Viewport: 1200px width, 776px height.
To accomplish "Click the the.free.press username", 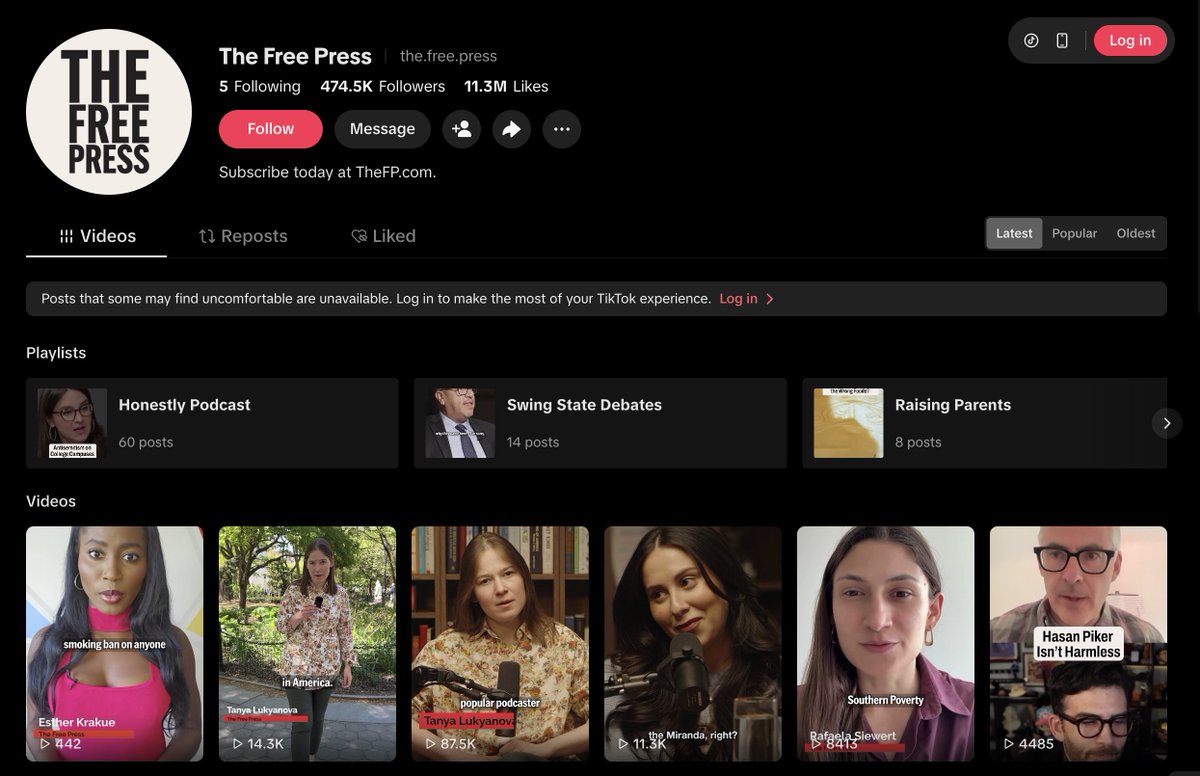I will (x=448, y=56).
